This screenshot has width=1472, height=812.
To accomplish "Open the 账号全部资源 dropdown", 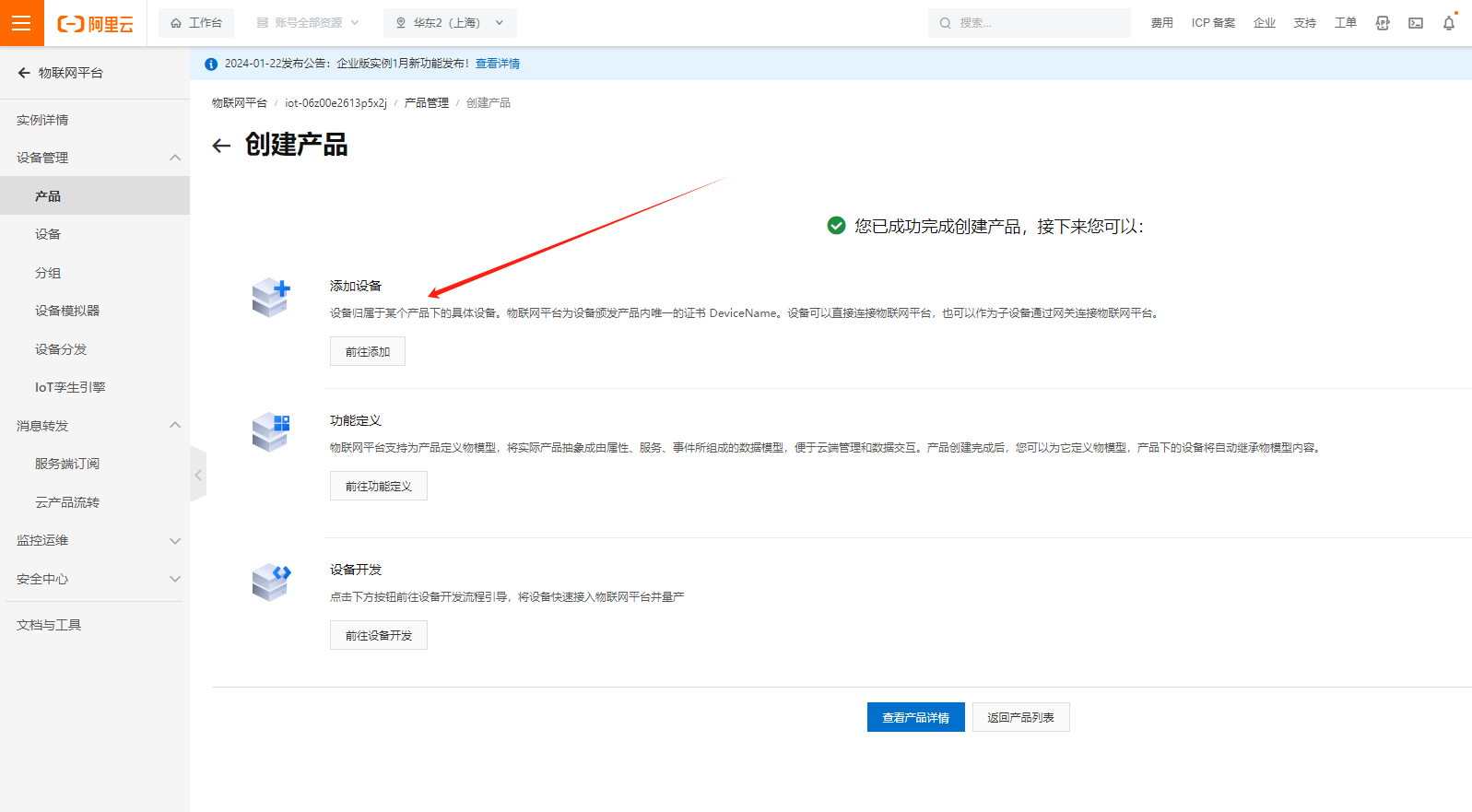I will 308,23.
